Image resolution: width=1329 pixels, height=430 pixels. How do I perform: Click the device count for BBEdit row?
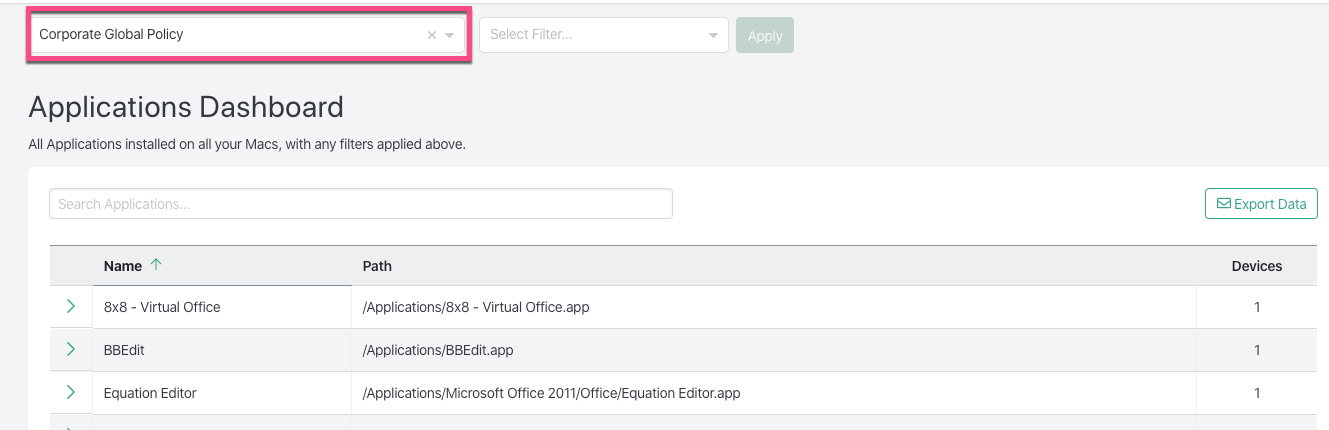click(x=1257, y=350)
